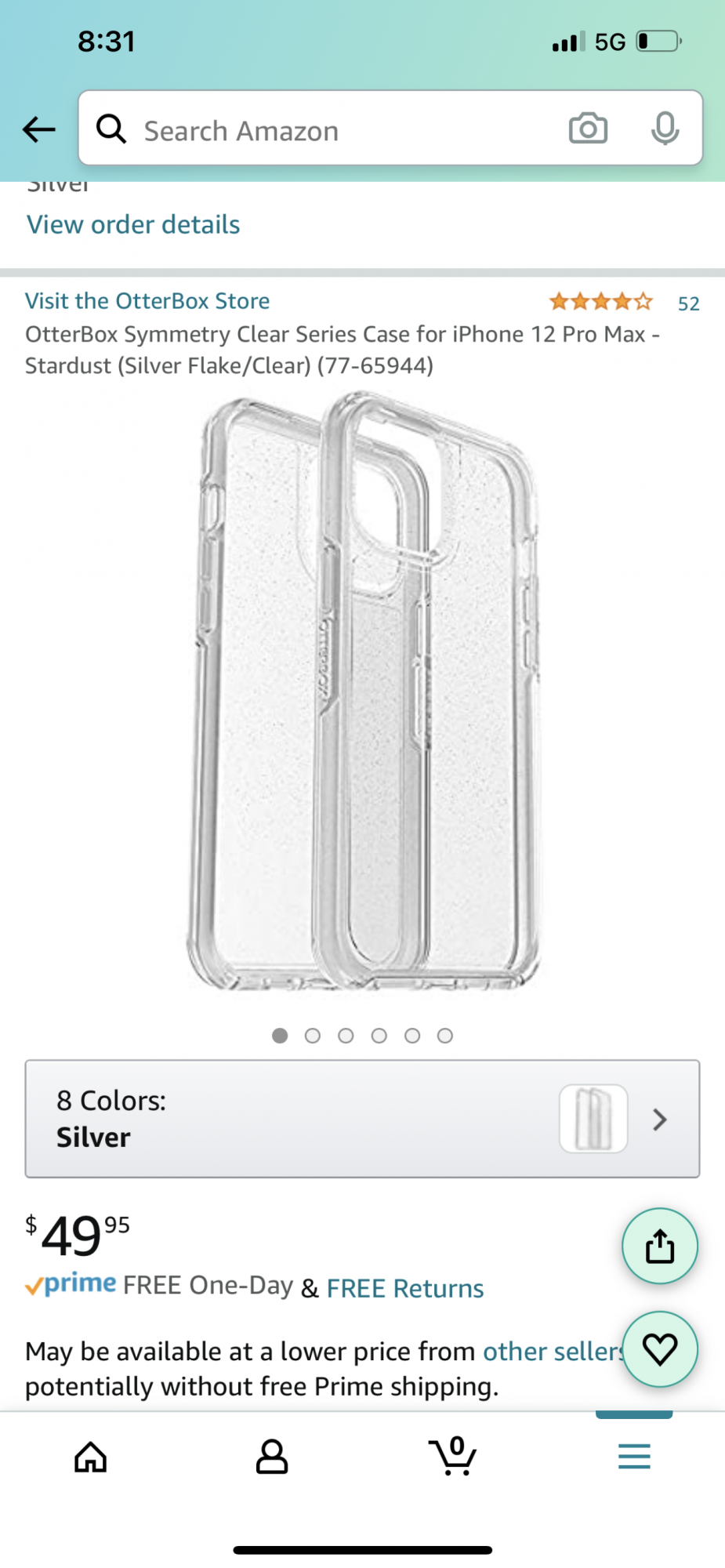The image size is (725, 1568).
Task: Open the shopping cart
Action: coord(453,1456)
